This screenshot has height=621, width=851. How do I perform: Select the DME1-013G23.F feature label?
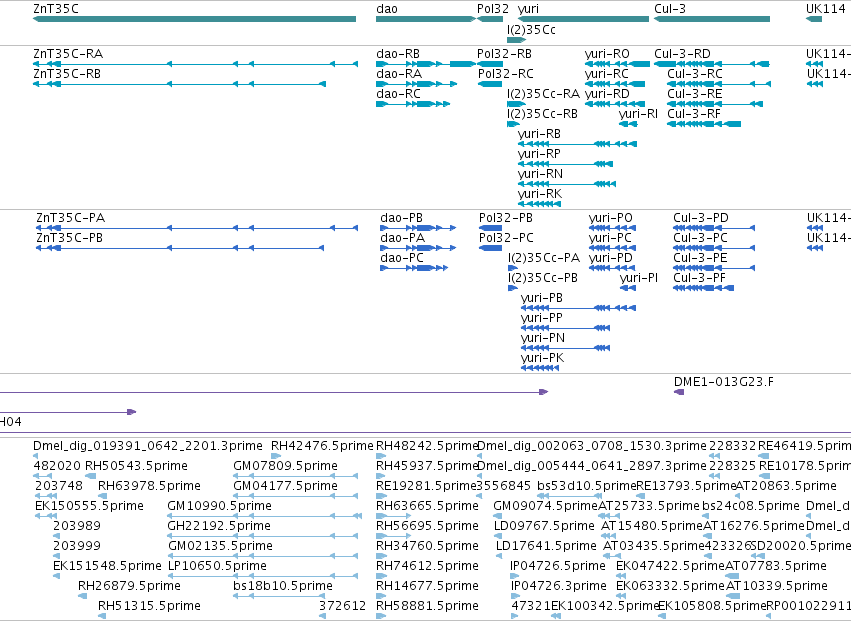[724, 382]
